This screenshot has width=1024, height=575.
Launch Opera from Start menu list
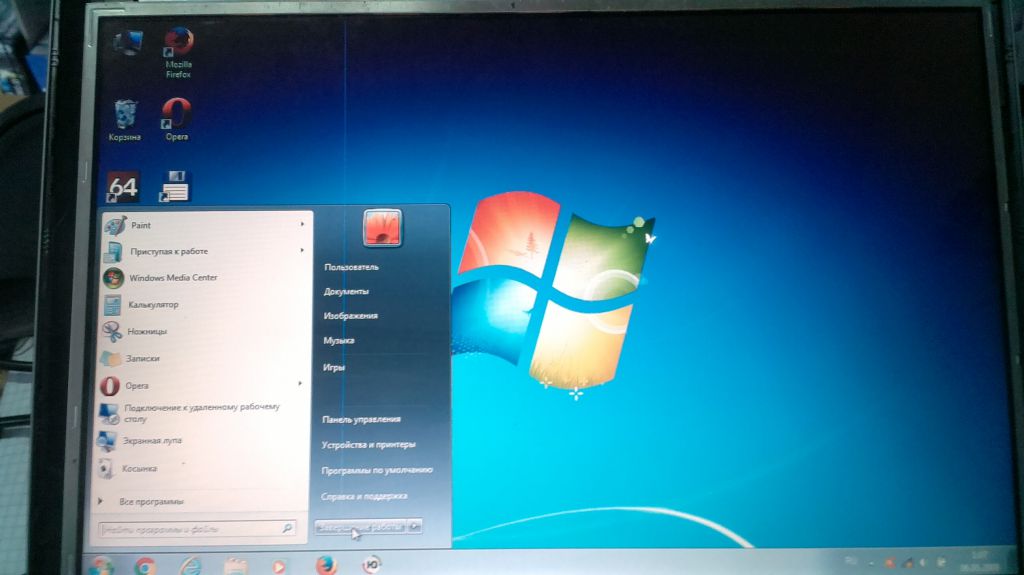point(204,386)
